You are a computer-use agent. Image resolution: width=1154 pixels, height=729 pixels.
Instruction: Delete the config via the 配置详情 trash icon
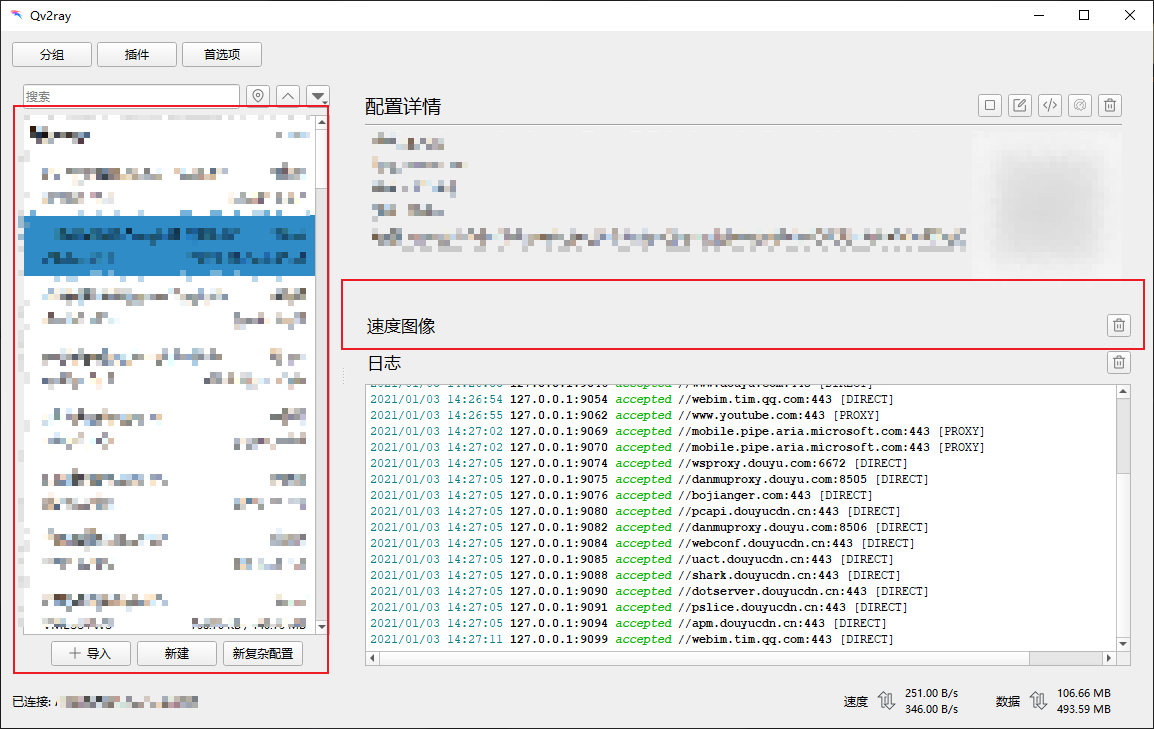pyautogui.click(x=1110, y=105)
